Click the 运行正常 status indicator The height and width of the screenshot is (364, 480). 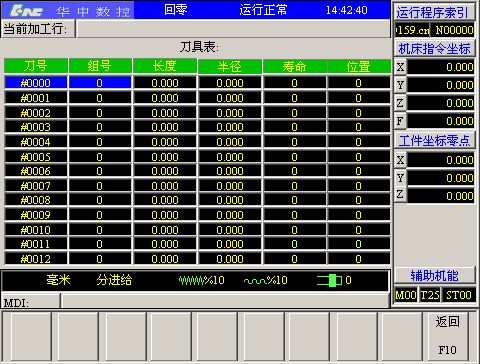pyautogui.click(x=263, y=10)
